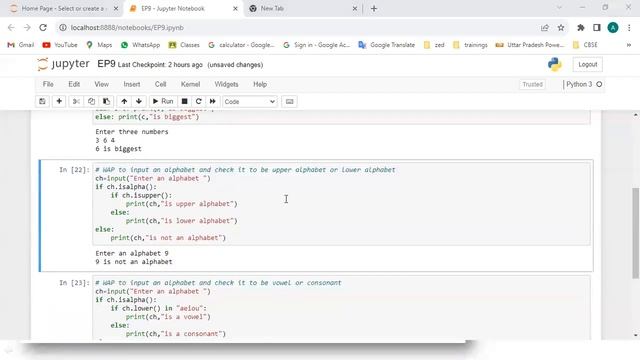Open the trainings bookmarks folder
The height and width of the screenshot is (360, 640).
click(470, 45)
